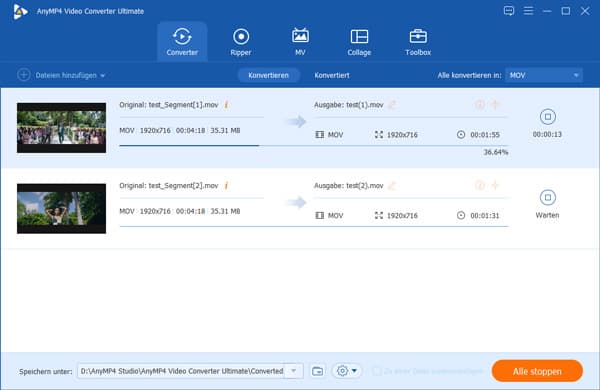Maximize the AnyMP4 window

tap(566, 11)
